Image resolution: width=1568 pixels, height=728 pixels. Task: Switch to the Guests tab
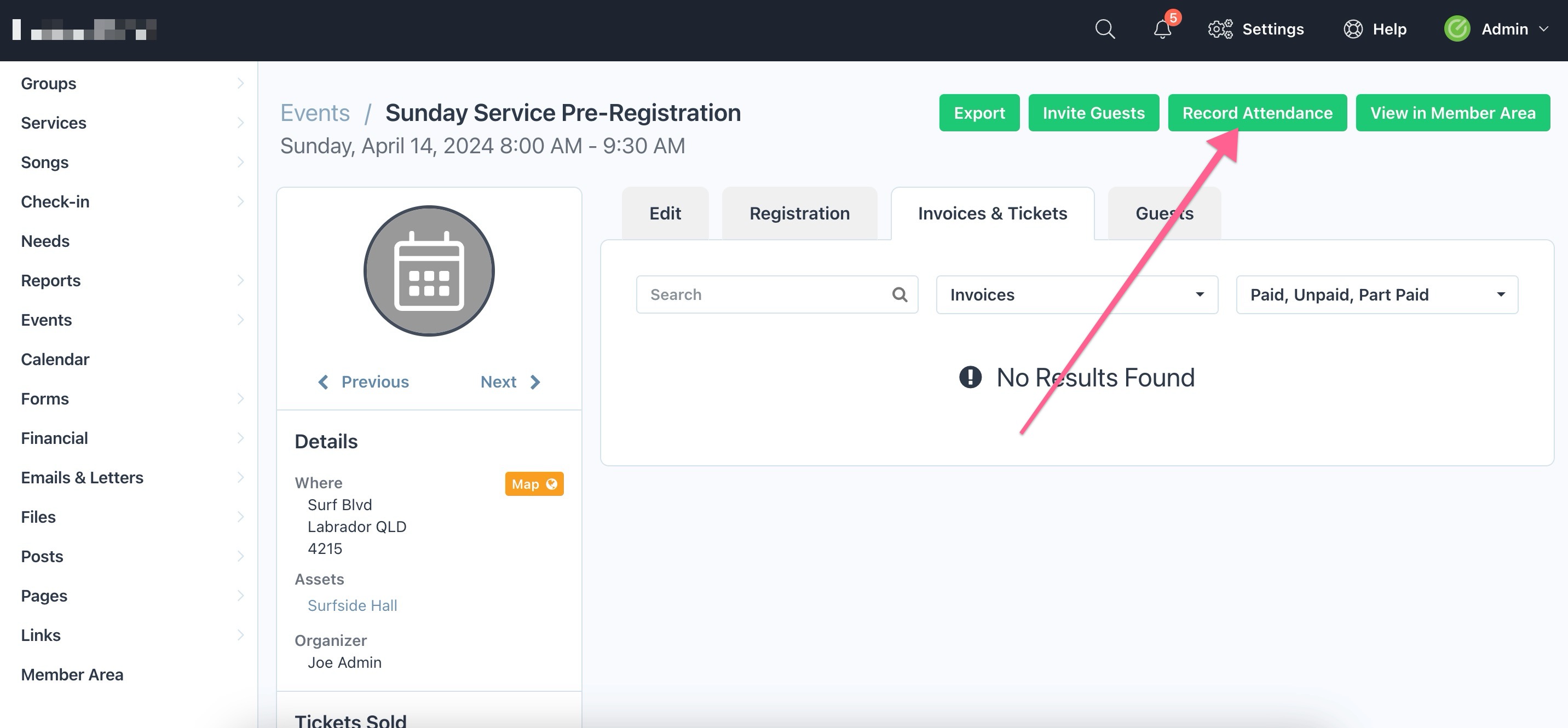[1164, 213]
